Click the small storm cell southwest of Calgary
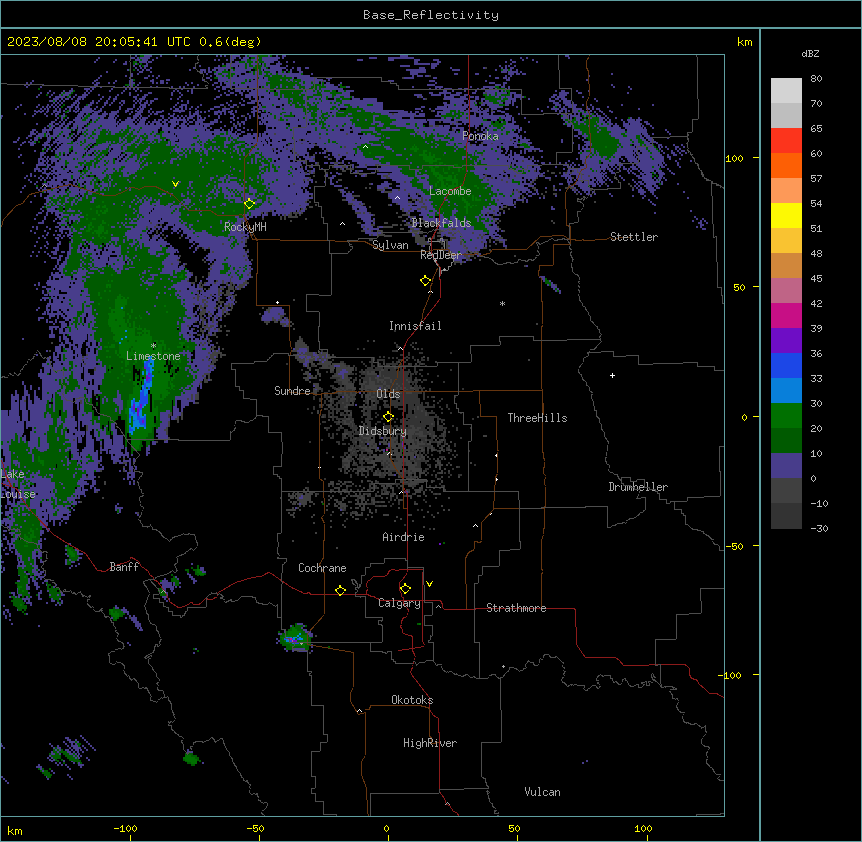The image size is (862, 842). coord(296,639)
